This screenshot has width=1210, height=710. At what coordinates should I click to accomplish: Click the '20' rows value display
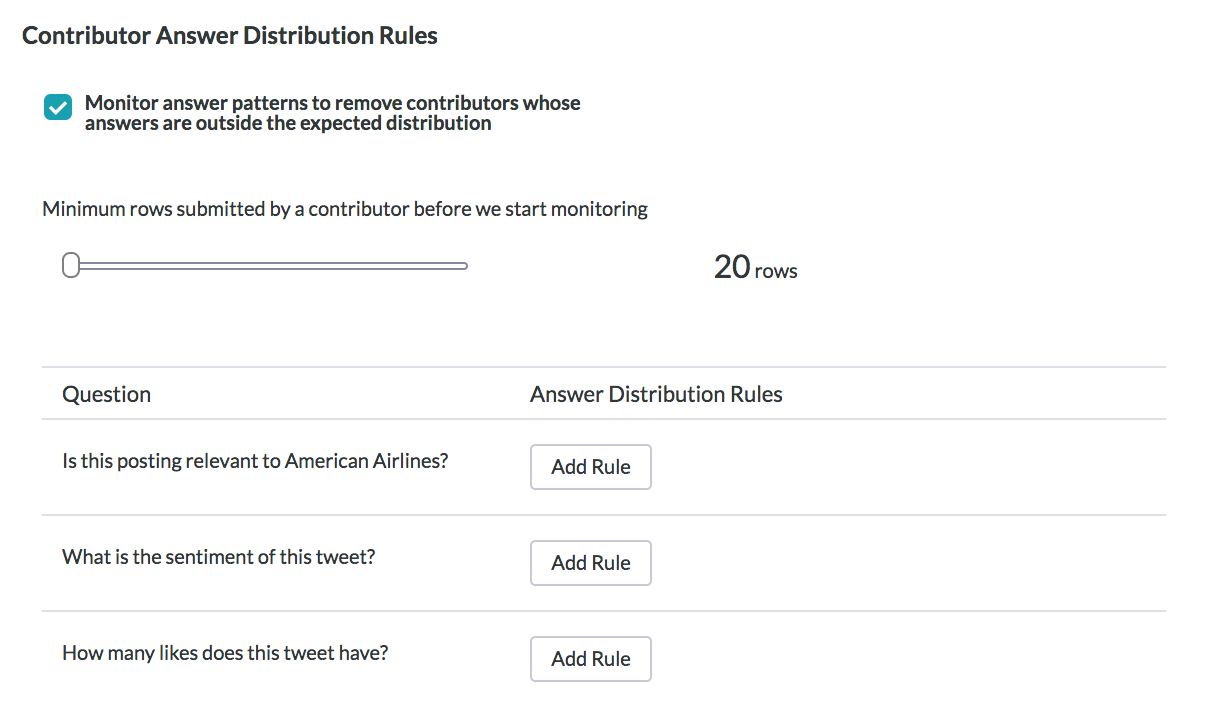click(732, 267)
